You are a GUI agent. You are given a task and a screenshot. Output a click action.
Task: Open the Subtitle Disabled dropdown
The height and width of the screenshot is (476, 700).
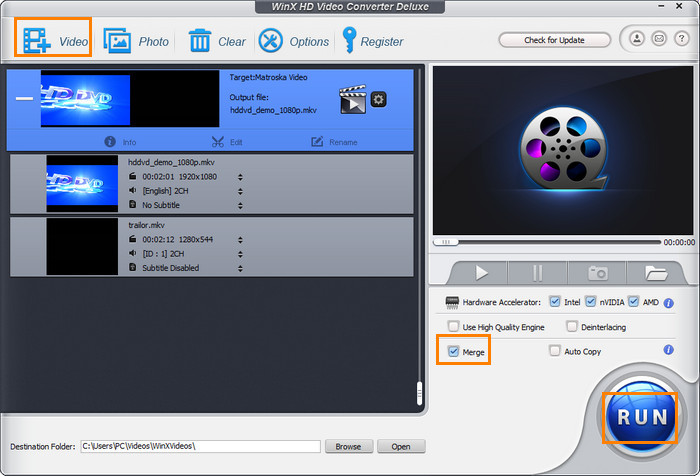(x=240, y=269)
